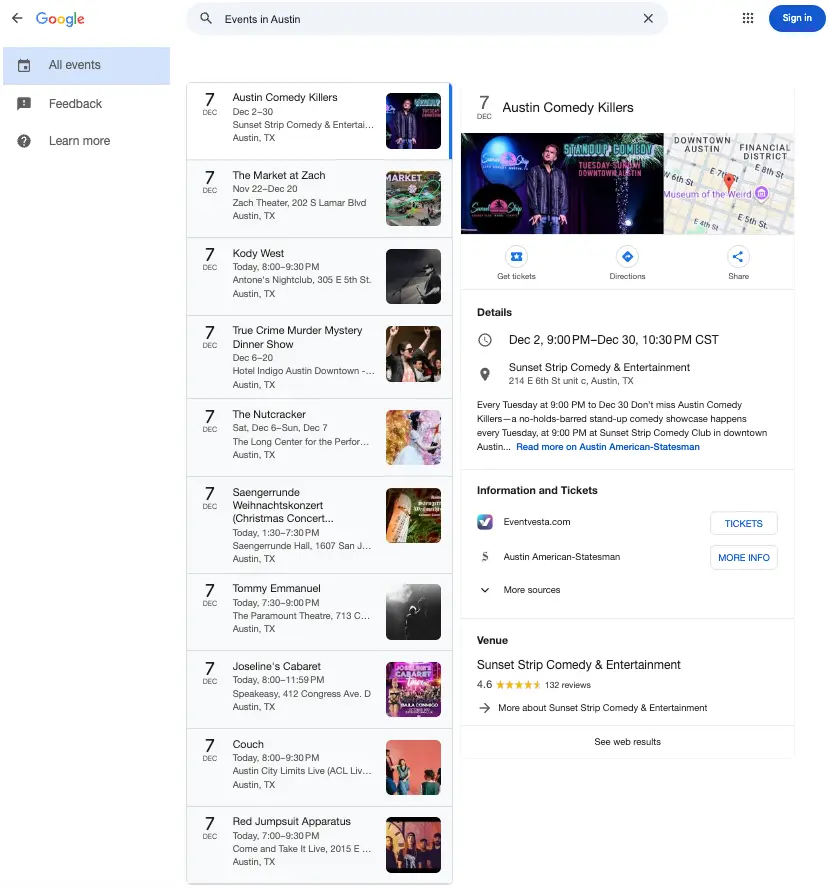Open the Google logo homepage
The height and width of the screenshot is (889, 829).
pyautogui.click(x=60, y=19)
